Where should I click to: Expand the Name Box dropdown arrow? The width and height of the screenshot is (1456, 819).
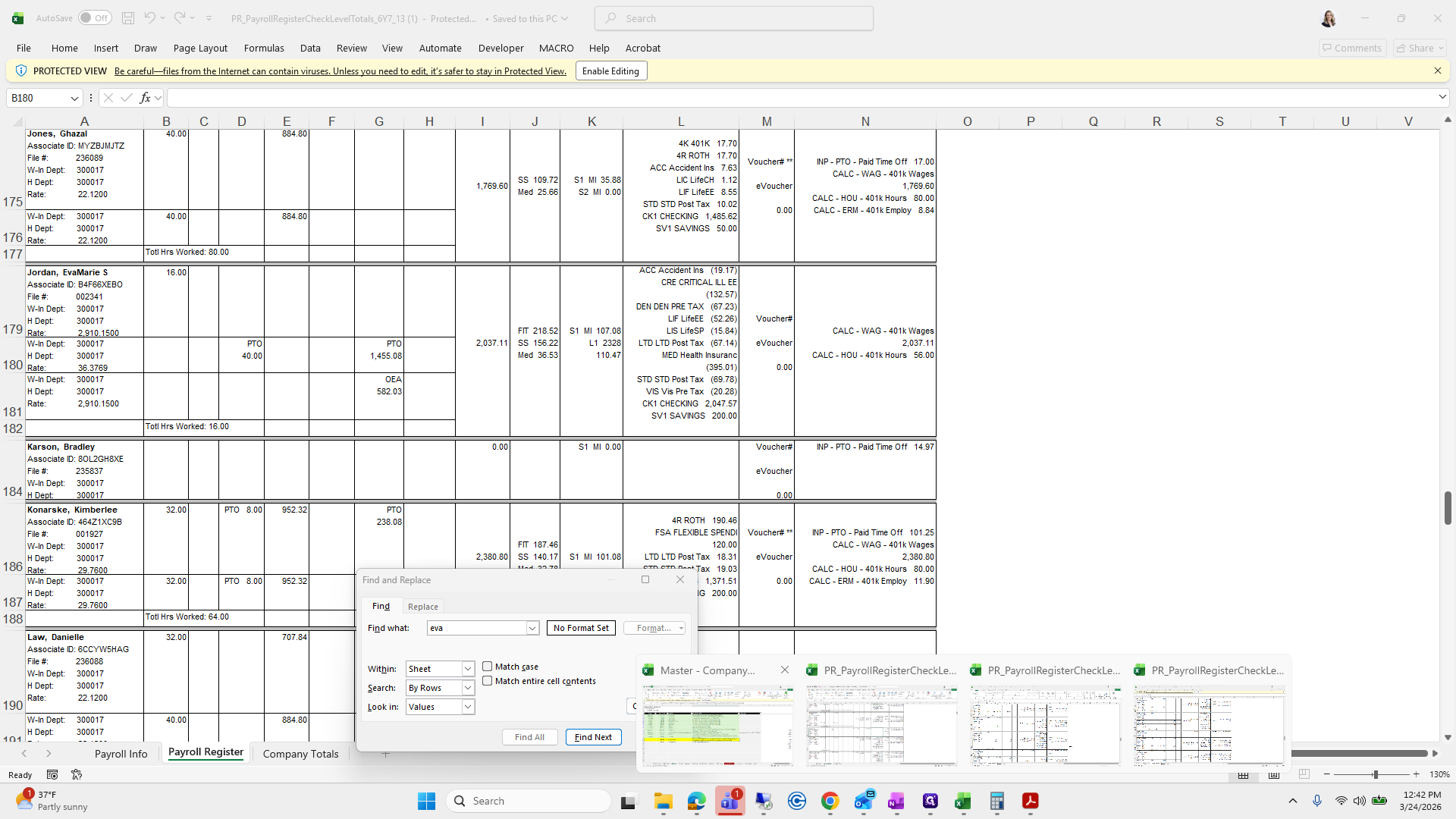tap(74, 98)
